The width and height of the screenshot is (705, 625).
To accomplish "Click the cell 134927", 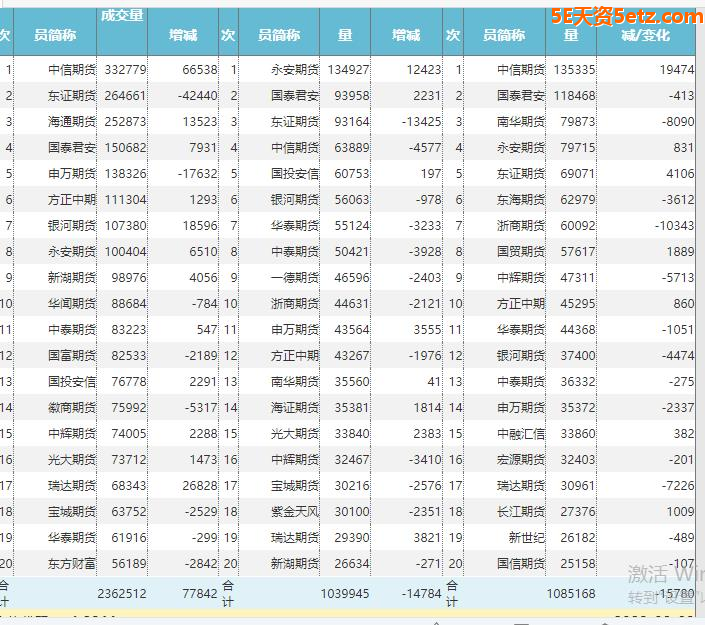I will click(x=348, y=70).
